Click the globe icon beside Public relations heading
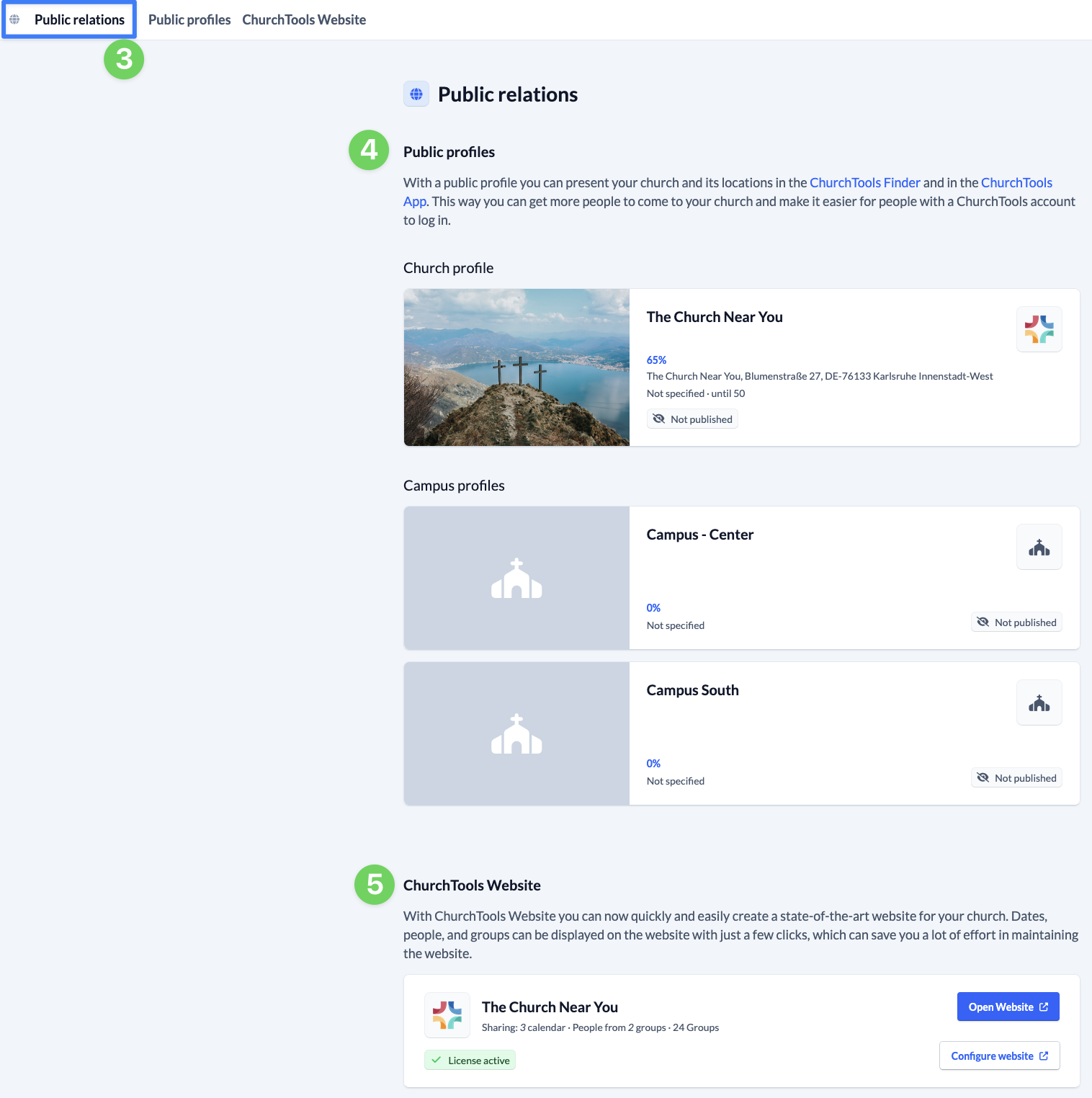The image size is (1092, 1098). [x=416, y=94]
